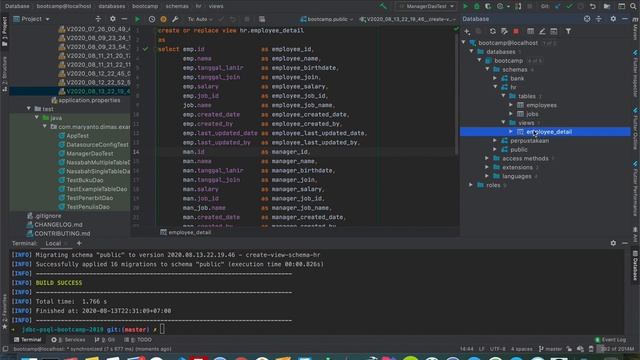Collapse the test folder in Project tree

29,109
